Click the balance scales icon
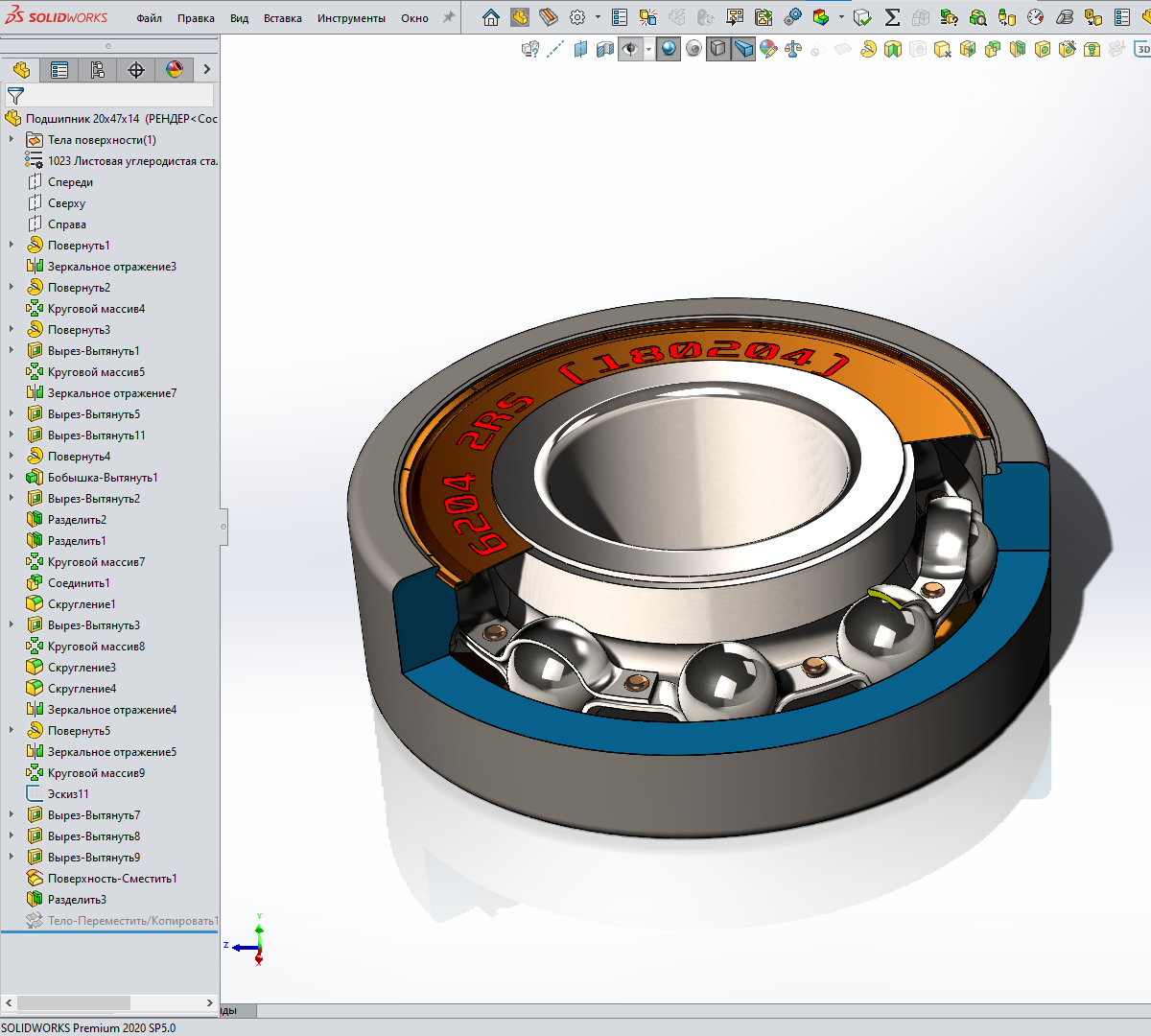Viewport: 1151px width, 1036px height. pyautogui.click(x=793, y=50)
